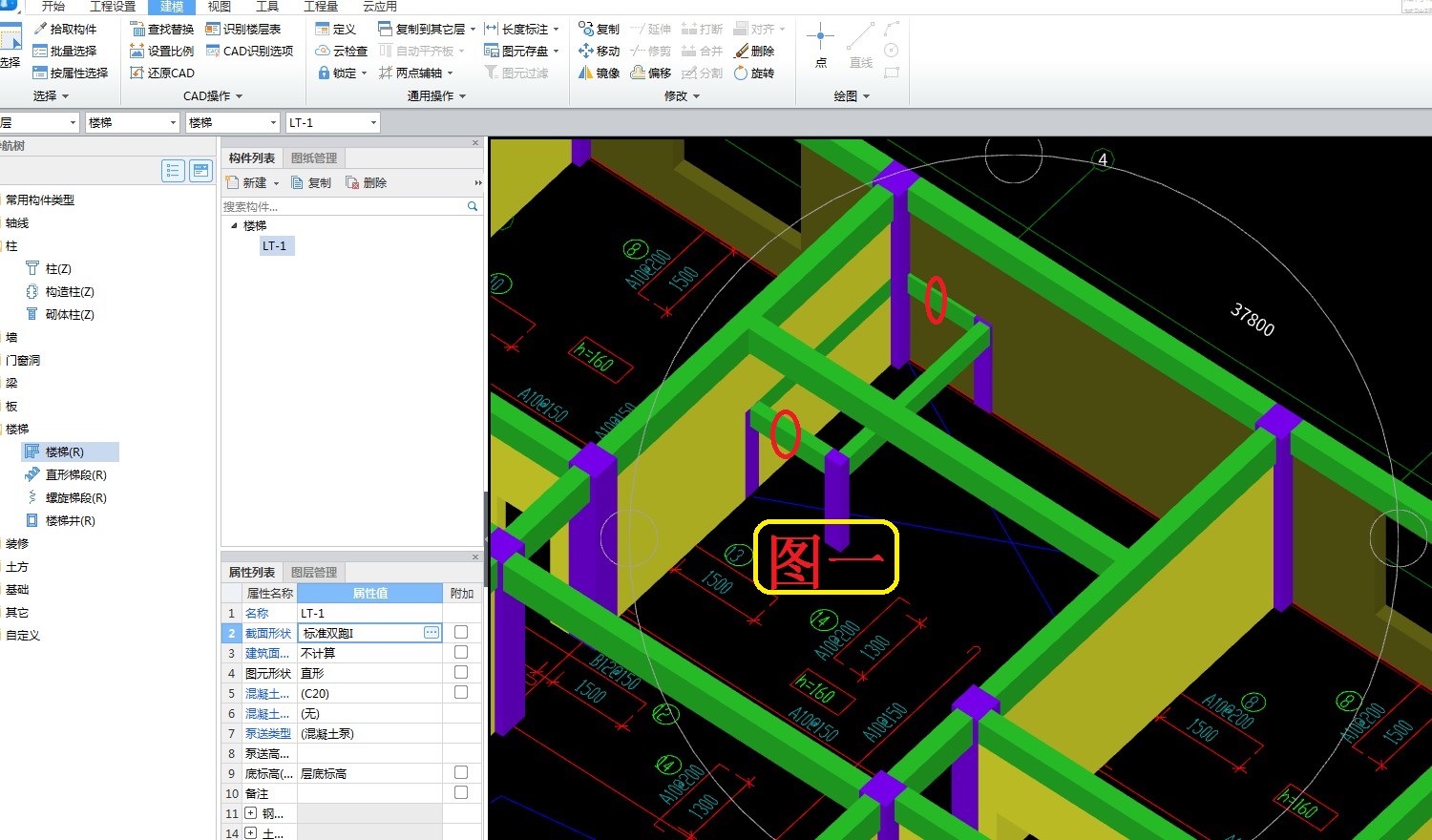
Task: Select the 移动 move tool
Action: click(x=599, y=51)
